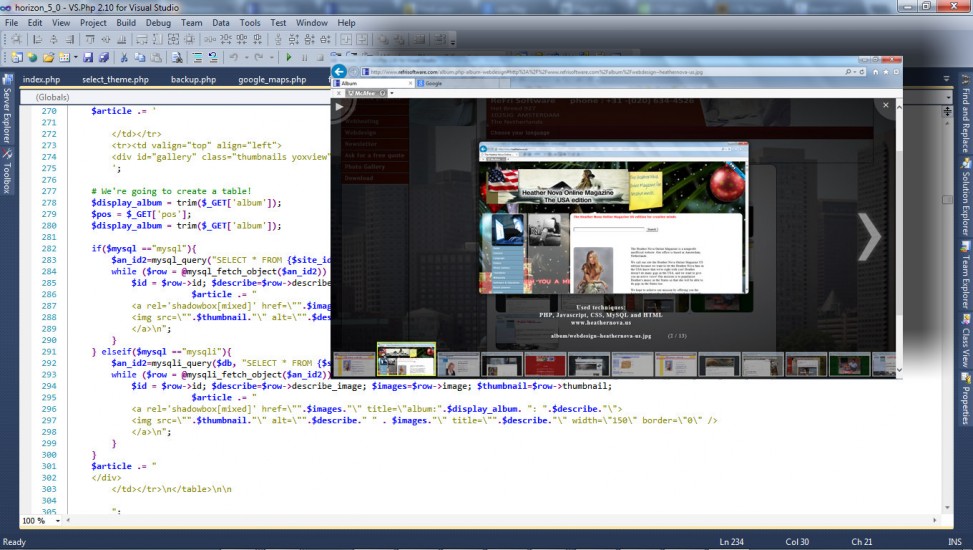The height and width of the screenshot is (550, 973).
Task: Go back using the browser back arrow
Action: (340, 71)
